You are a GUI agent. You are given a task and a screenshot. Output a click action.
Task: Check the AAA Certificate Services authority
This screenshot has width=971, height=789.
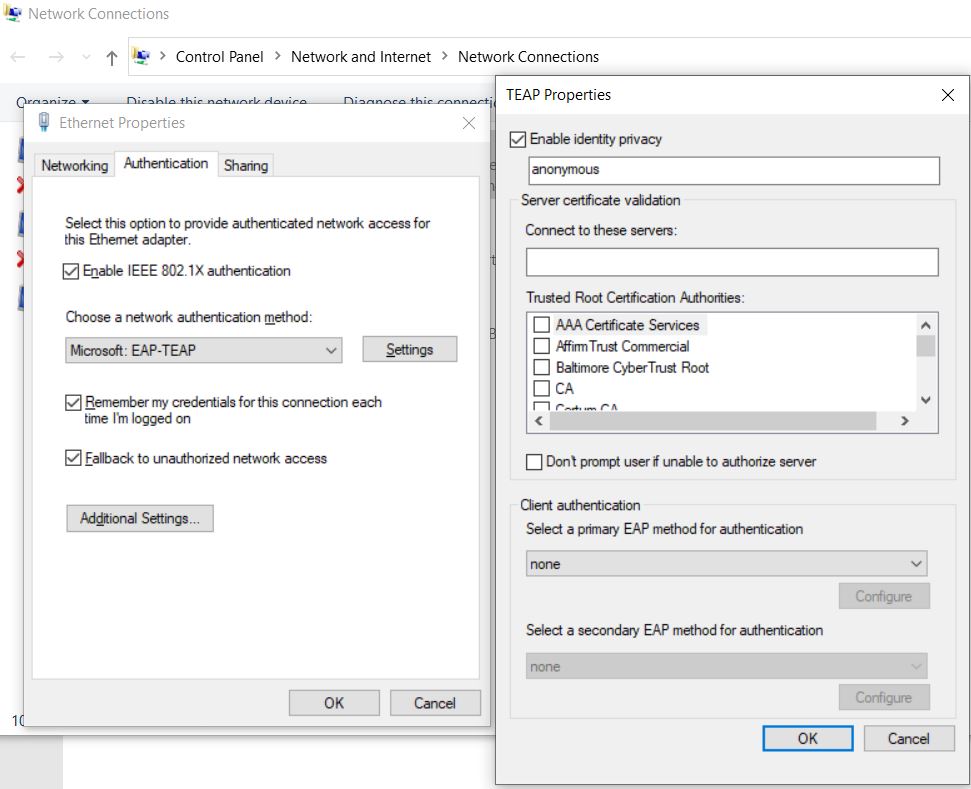(x=541, y=323)
